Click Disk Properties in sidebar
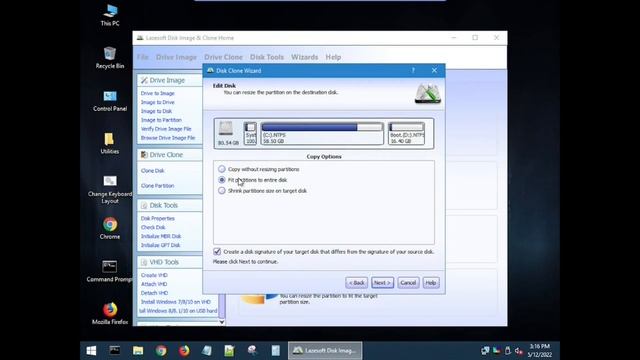The width and height of the screenshot is (640, 360). click(158, 218)
